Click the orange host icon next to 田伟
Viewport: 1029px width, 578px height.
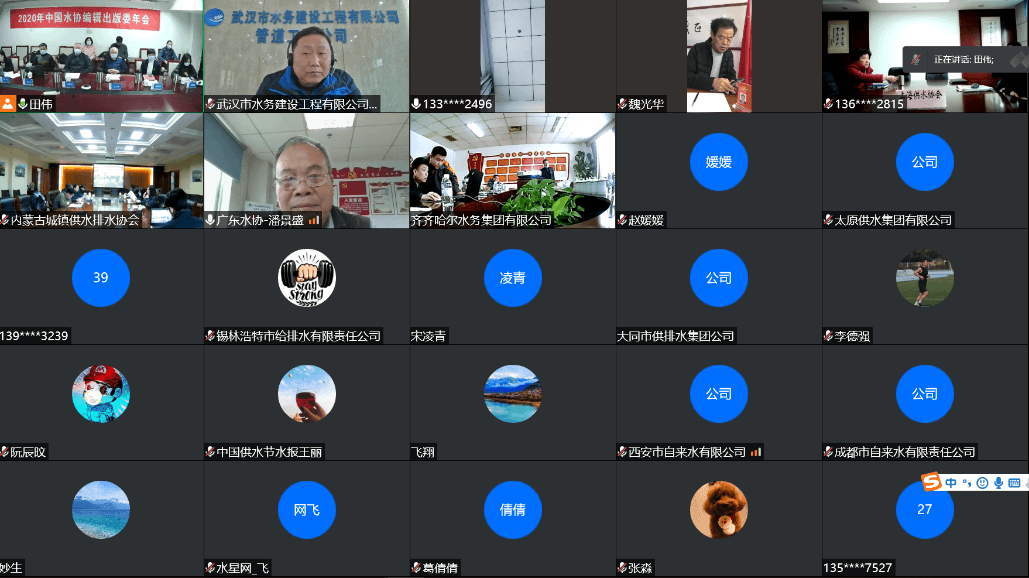[x=8, y=104]
